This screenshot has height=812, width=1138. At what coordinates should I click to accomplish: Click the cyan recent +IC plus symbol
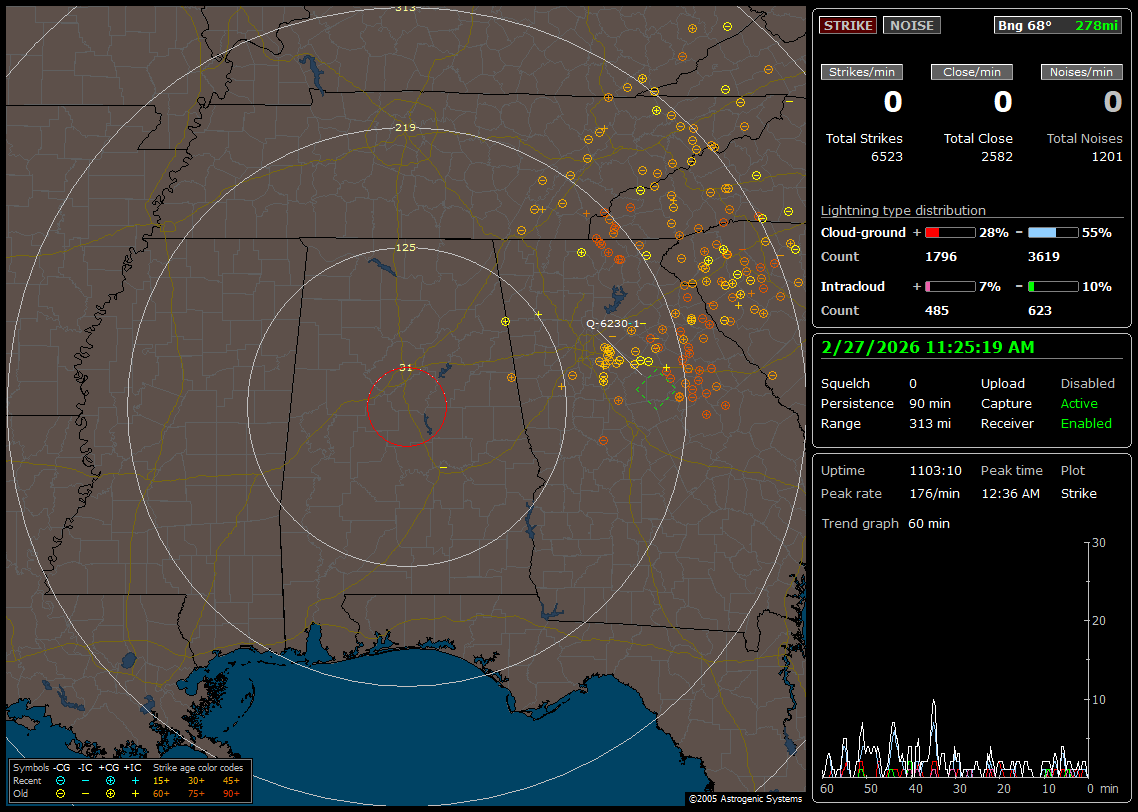pyautogui.click(x=135, y=780)
